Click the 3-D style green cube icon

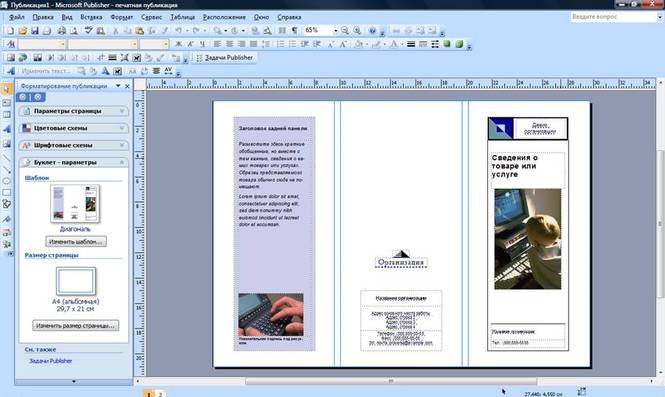(459, 44)
